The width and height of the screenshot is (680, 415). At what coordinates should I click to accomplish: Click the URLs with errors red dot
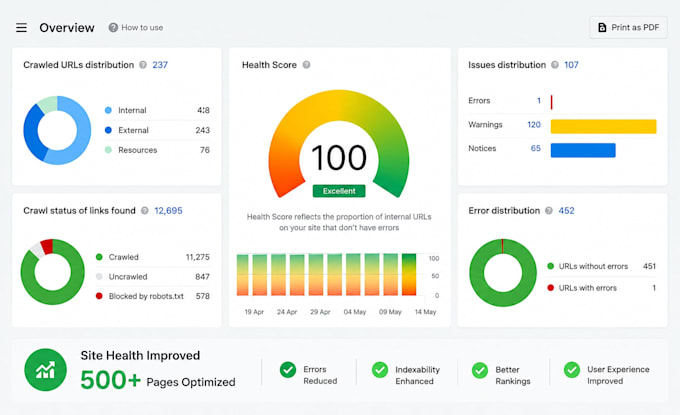[551, 288]
